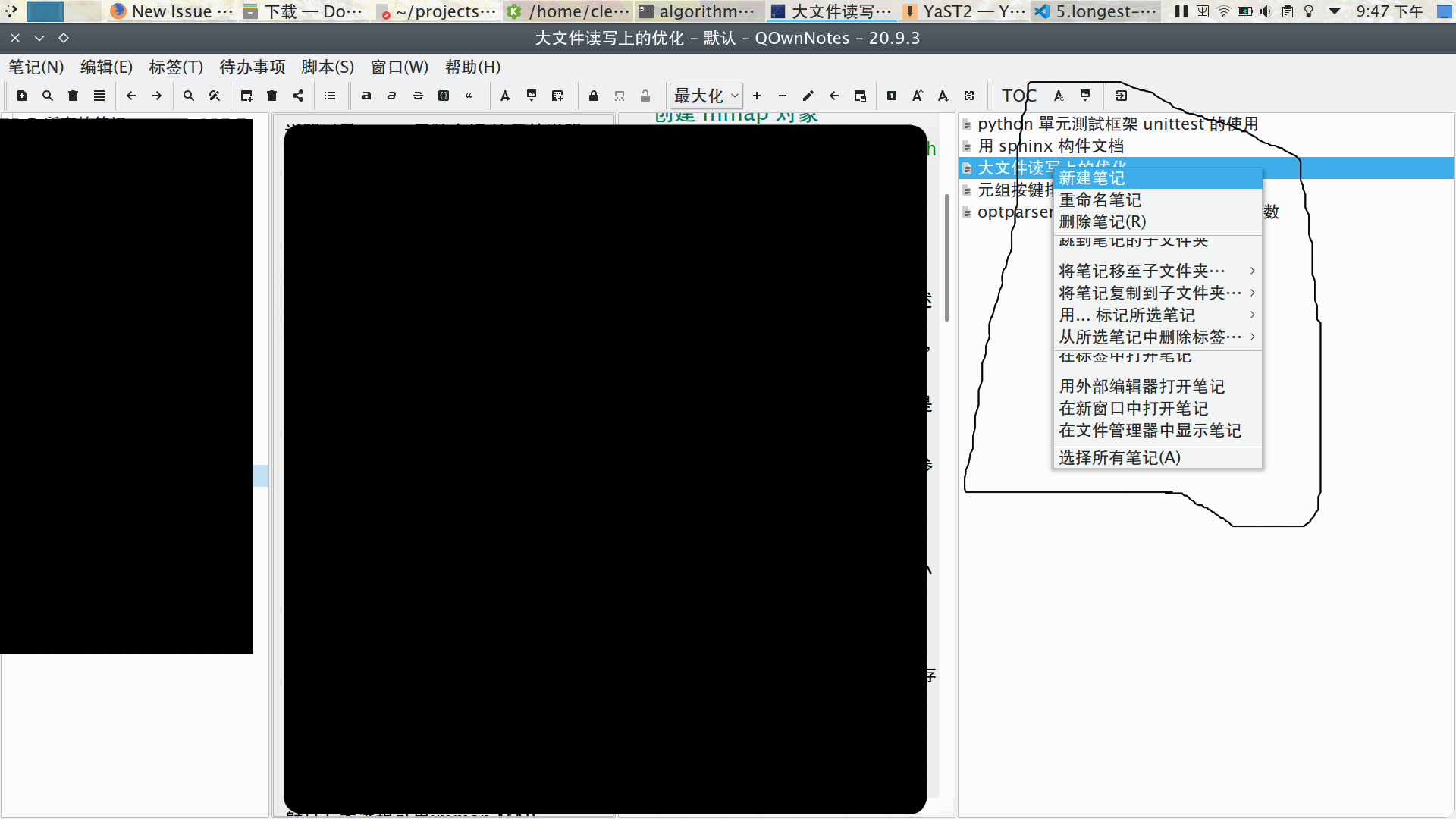The image size is (1456, 819).
Task: Switch to New Issue Firefox taskbar window
Action: tap(171, 11)
